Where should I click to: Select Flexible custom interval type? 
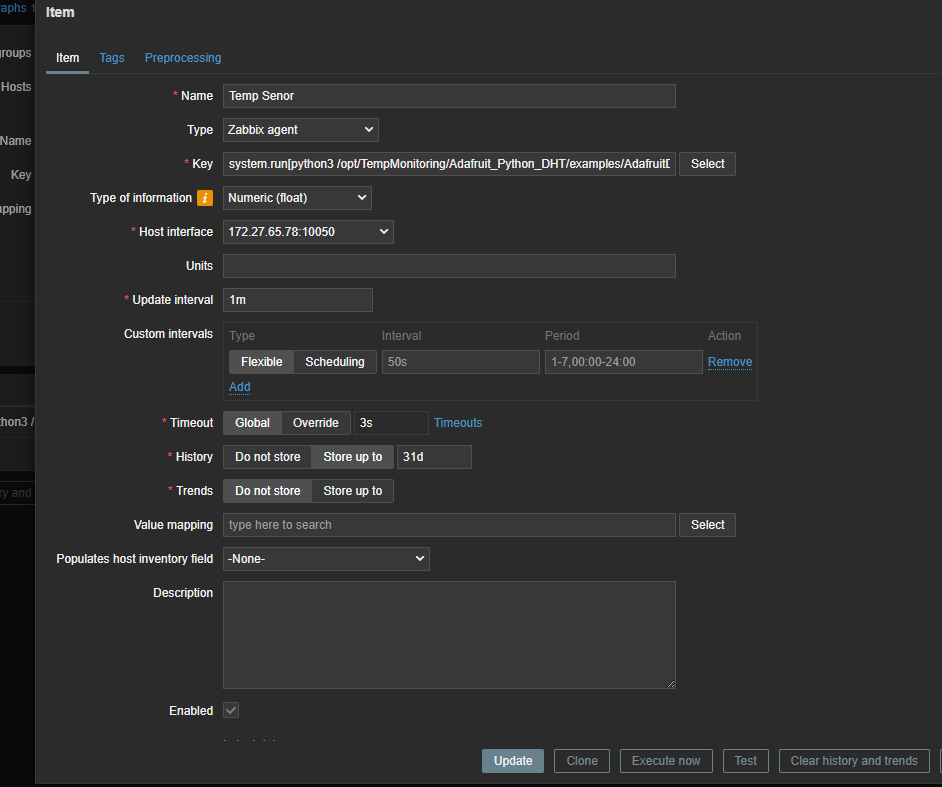coord(261,362)
